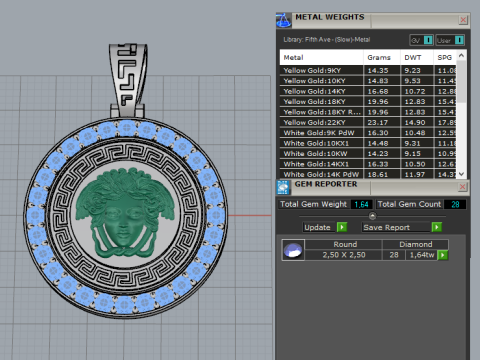Select the White Gold:9K PdW row
The width and height of the screenshot is (480, 360).
368,133
